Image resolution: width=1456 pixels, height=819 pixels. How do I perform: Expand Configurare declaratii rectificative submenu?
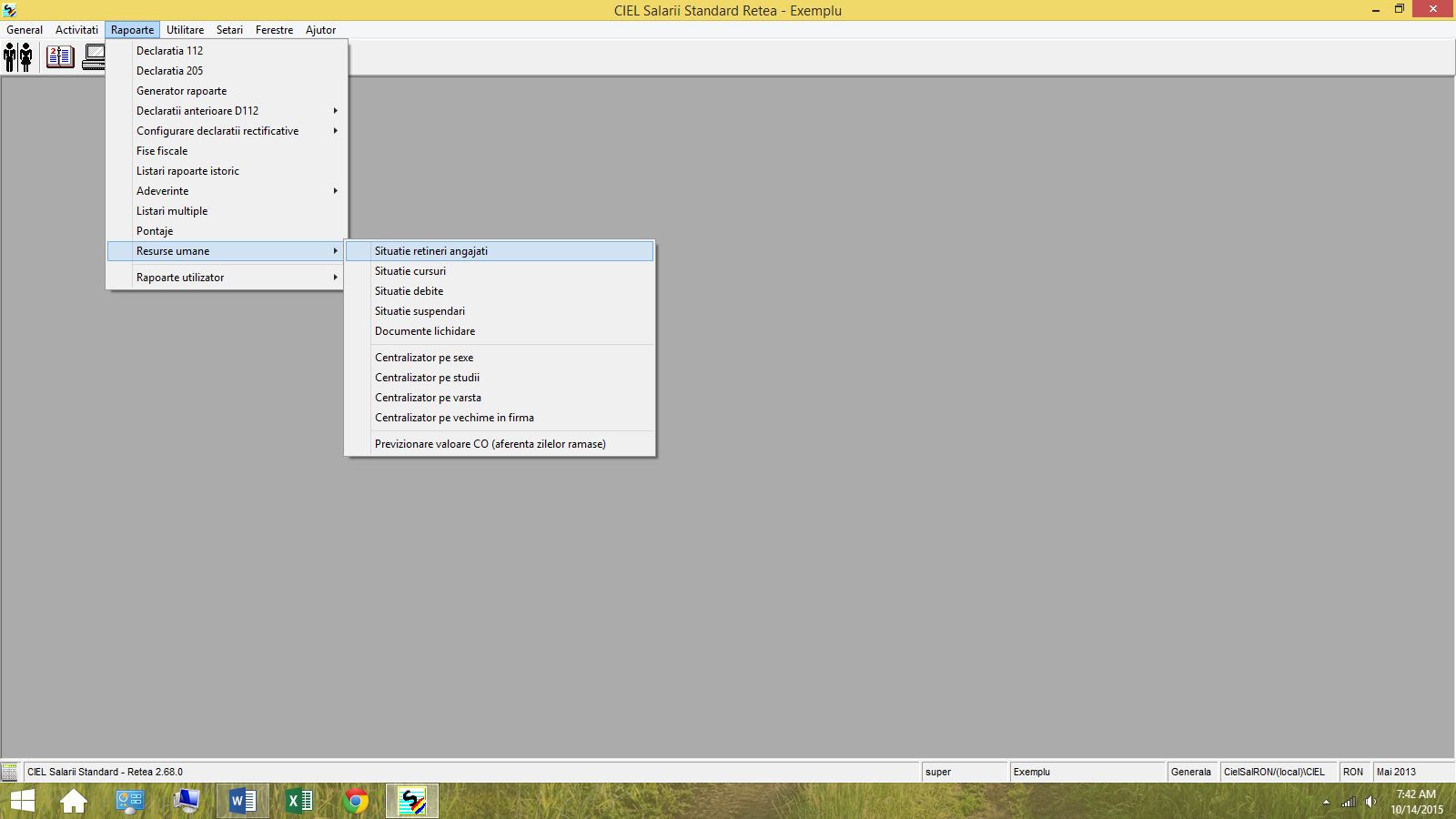click(226, 131)
